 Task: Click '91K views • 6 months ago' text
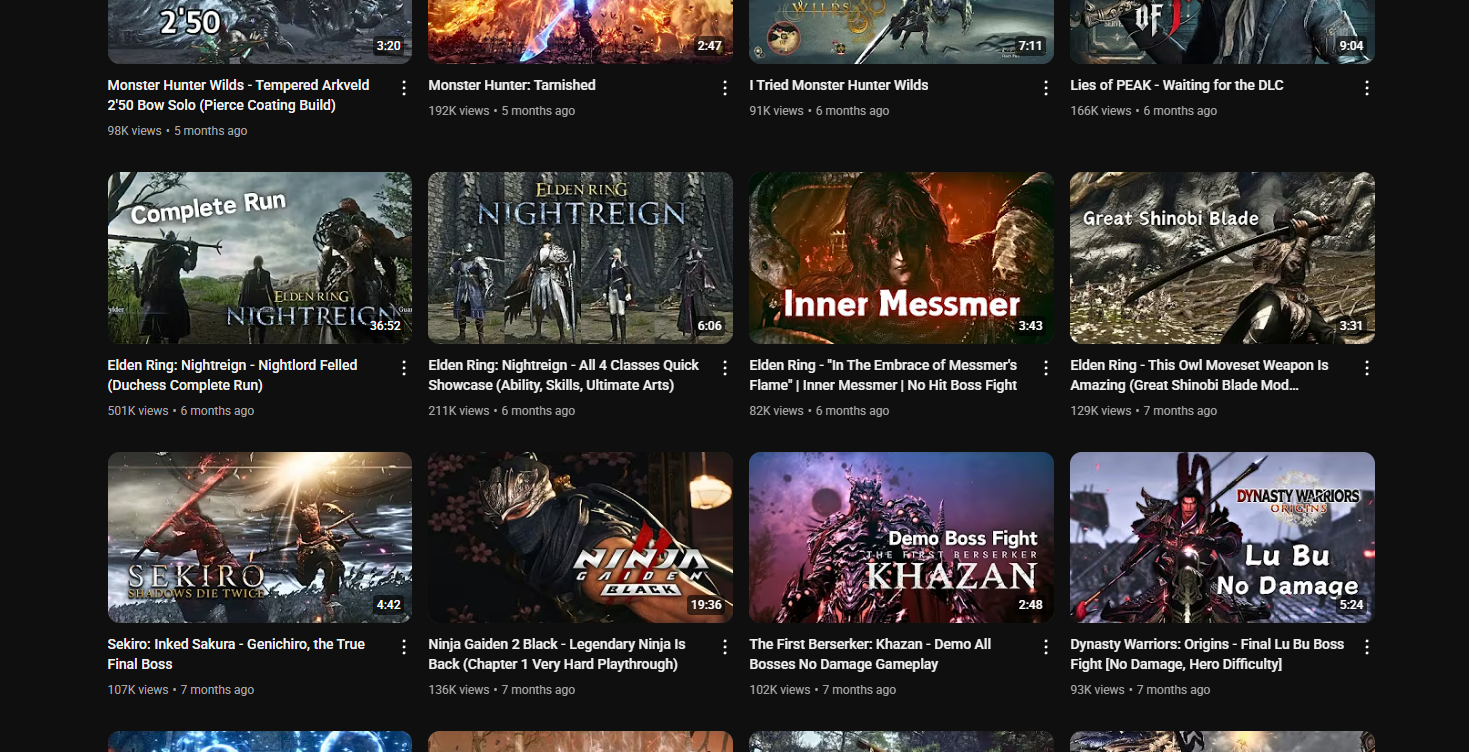819,111
